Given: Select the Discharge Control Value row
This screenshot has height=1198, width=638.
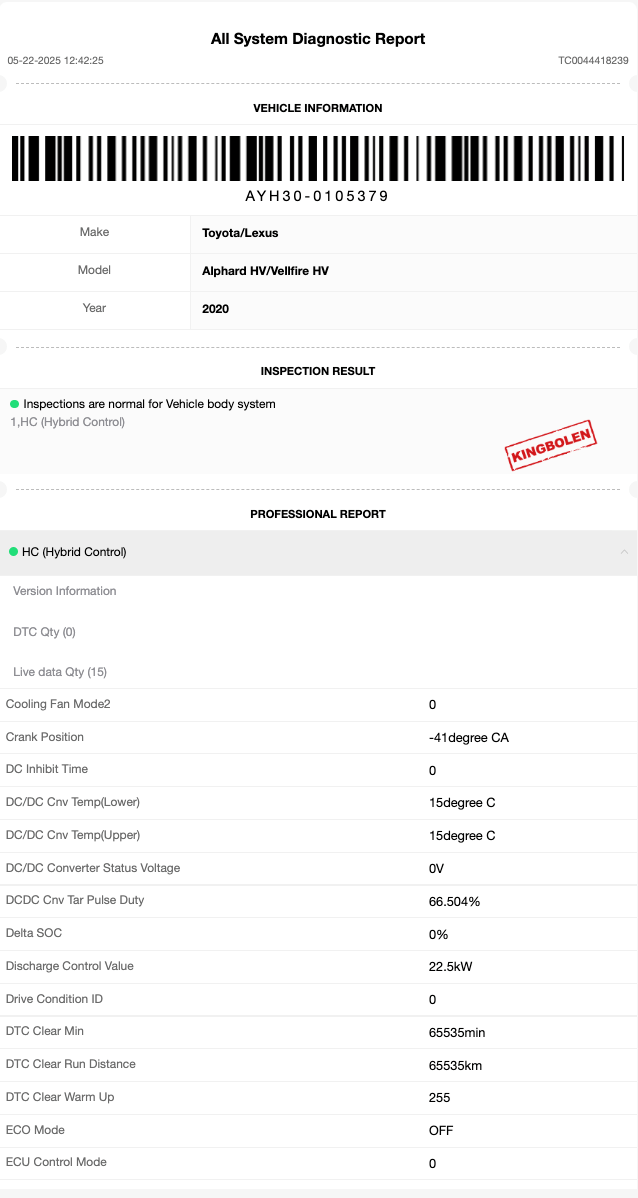Looking at the screenshot, I should pos(319,966).
